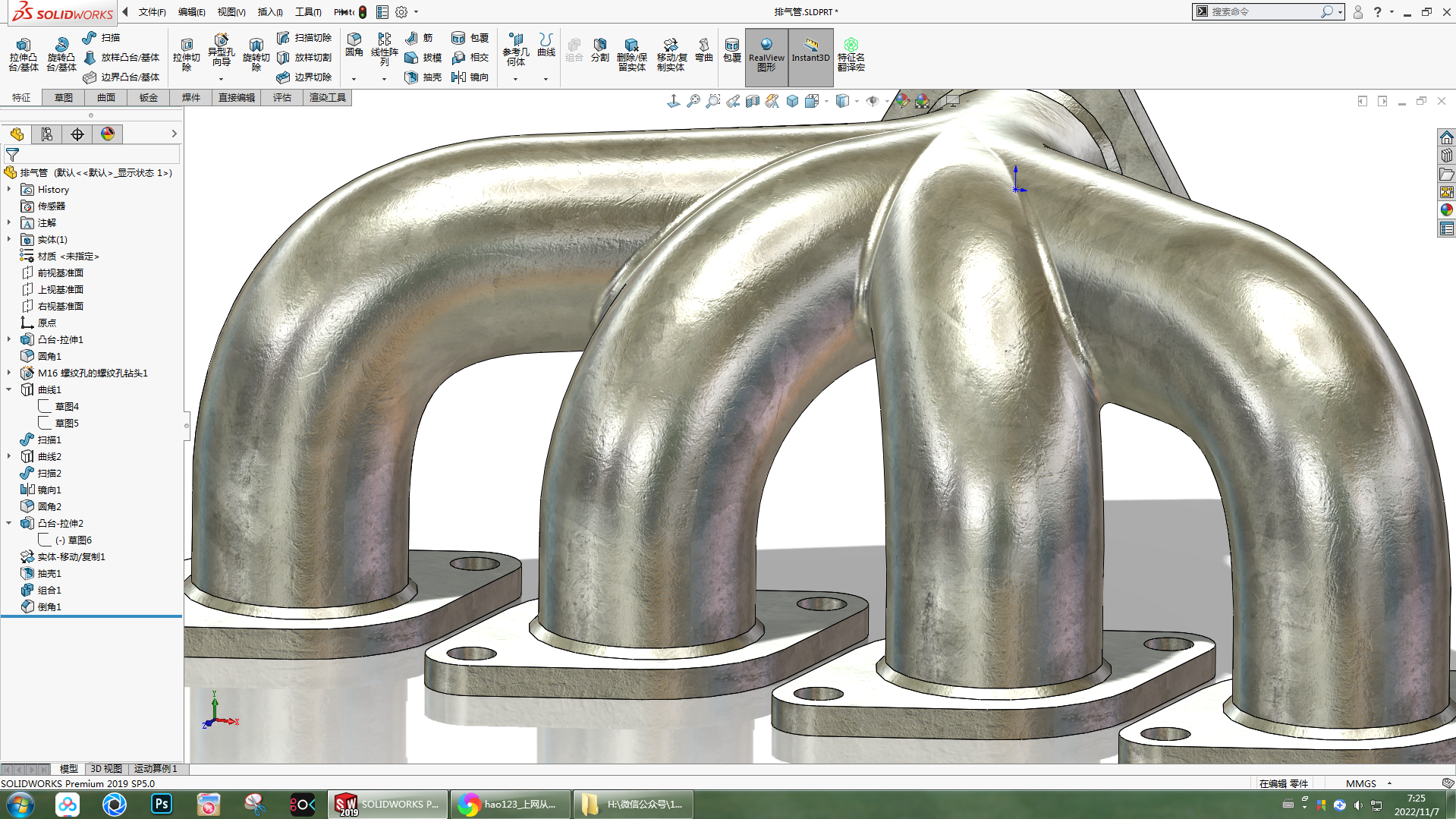Screen dimensions: 1456x819
Task: Switch to the DisplayManager panel tab
Action: point(108,134)
